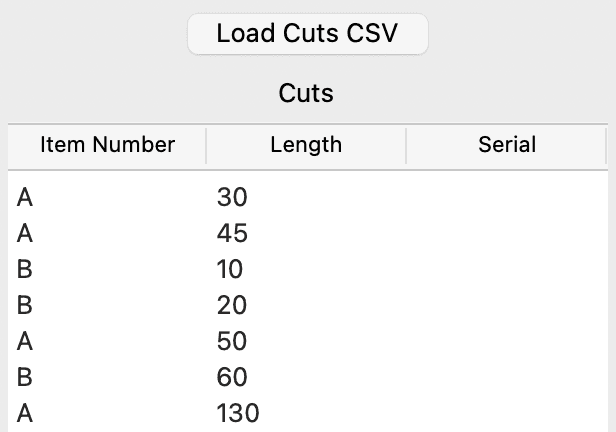Click the length value 20 cell
Image resolution: width=616 pixels, height=432 pixels.
232,306
